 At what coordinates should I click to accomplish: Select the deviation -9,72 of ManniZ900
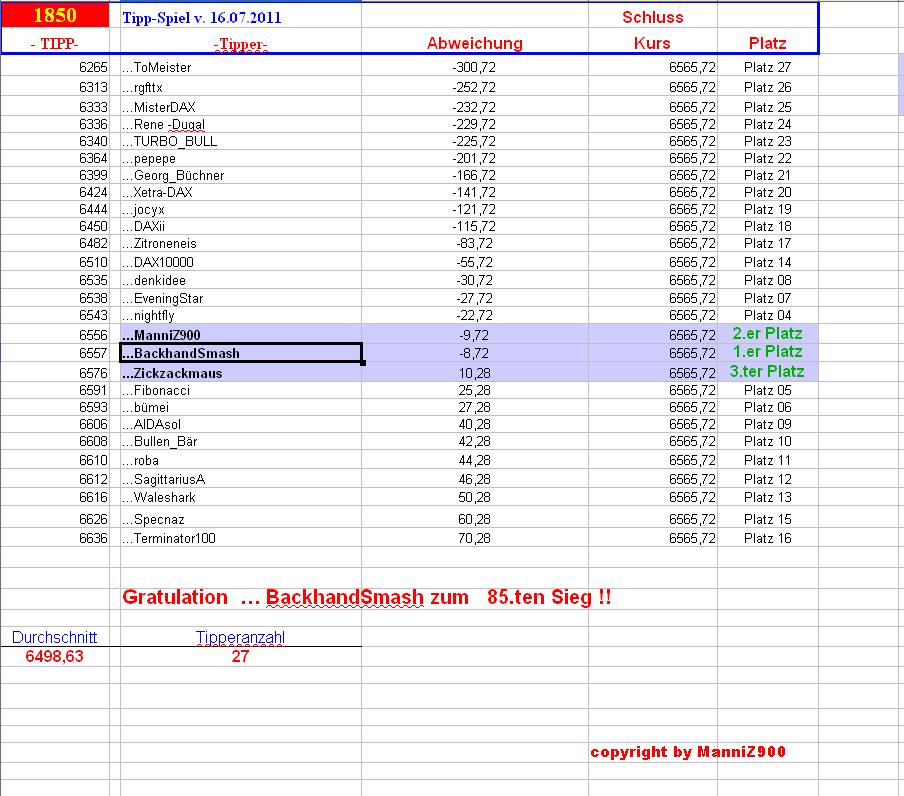coord(471,335)
